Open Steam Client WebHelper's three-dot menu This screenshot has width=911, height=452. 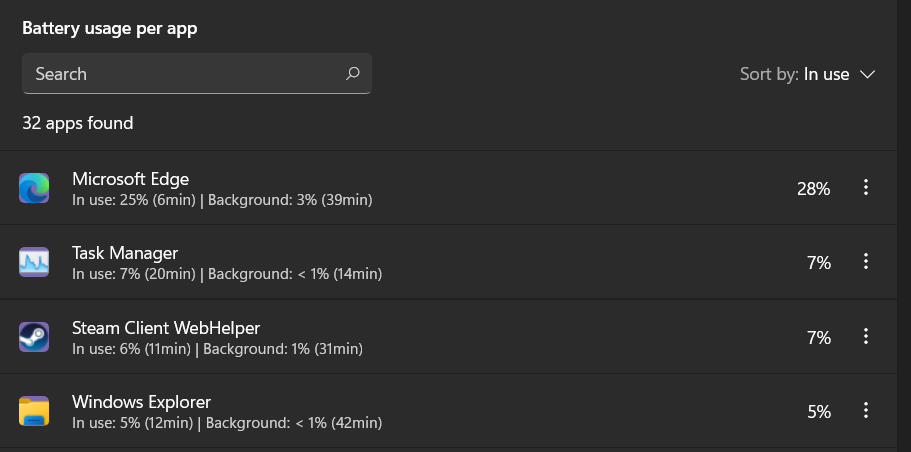tap(866, 337)
